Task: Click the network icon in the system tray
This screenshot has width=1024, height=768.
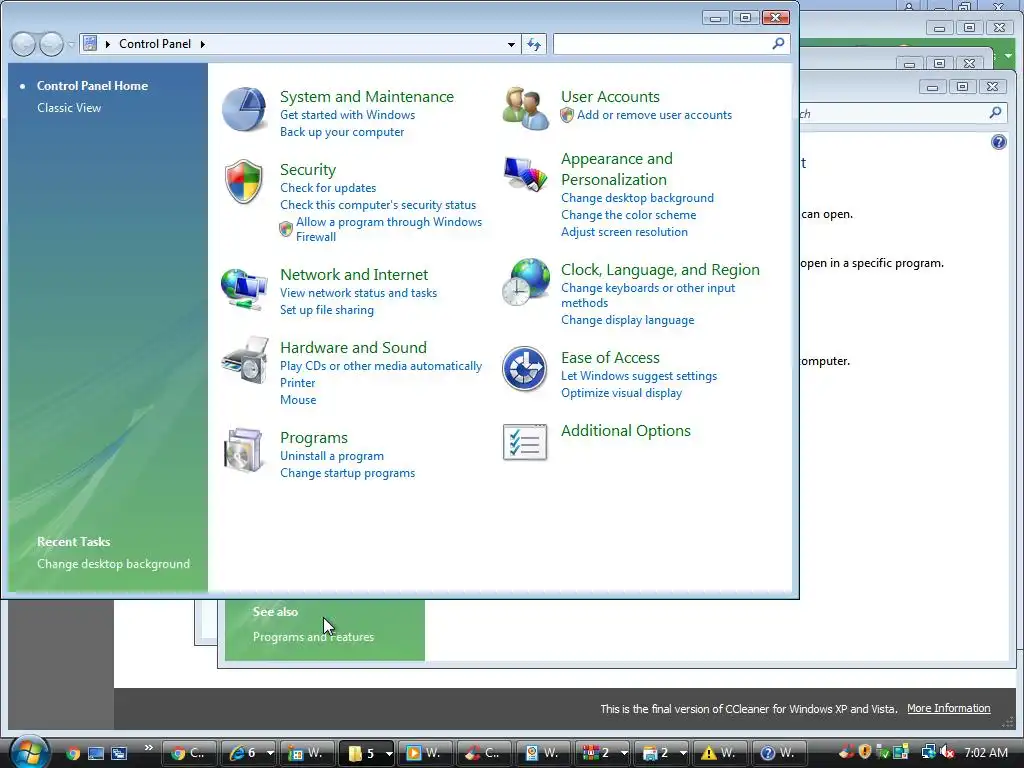Action: point(928,752)
